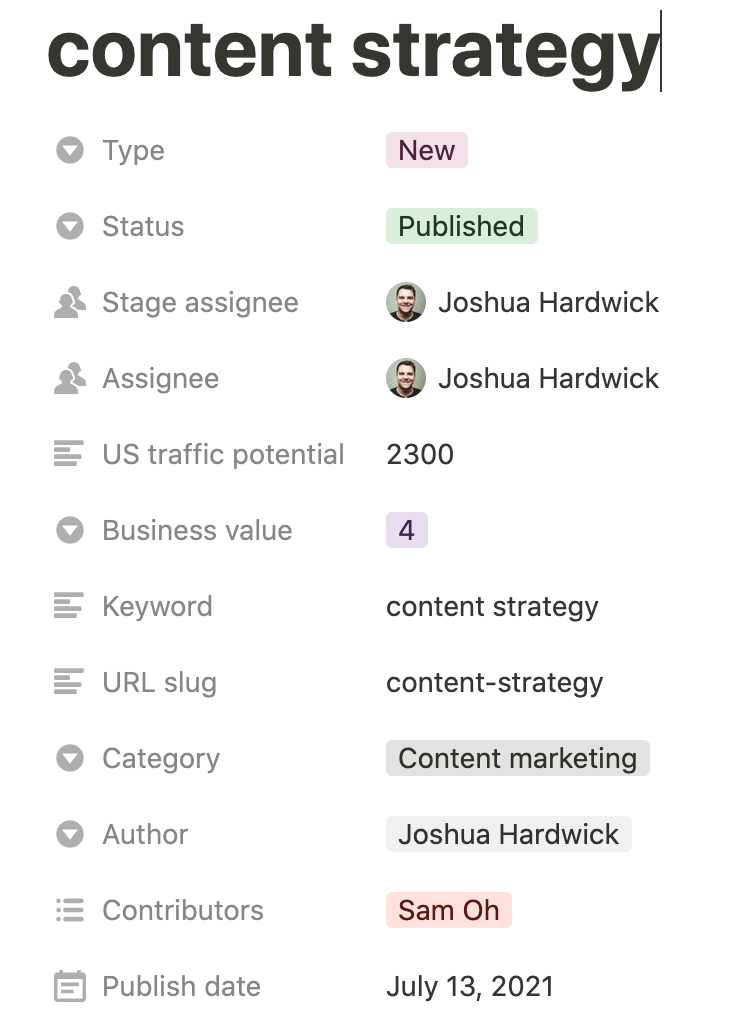Click the Status property select icon
The height and width of the screenshot is (1022, 754).
coord(69,227)
